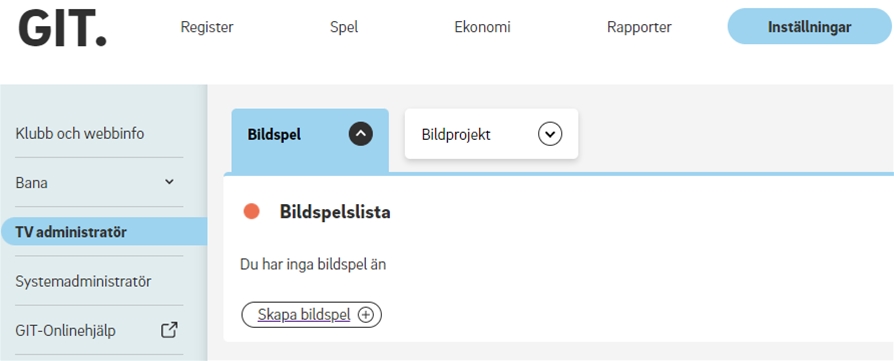Switch to the Bildprojekt tab
The height and width of the screenshot is (361, 894).
[491, 134]
